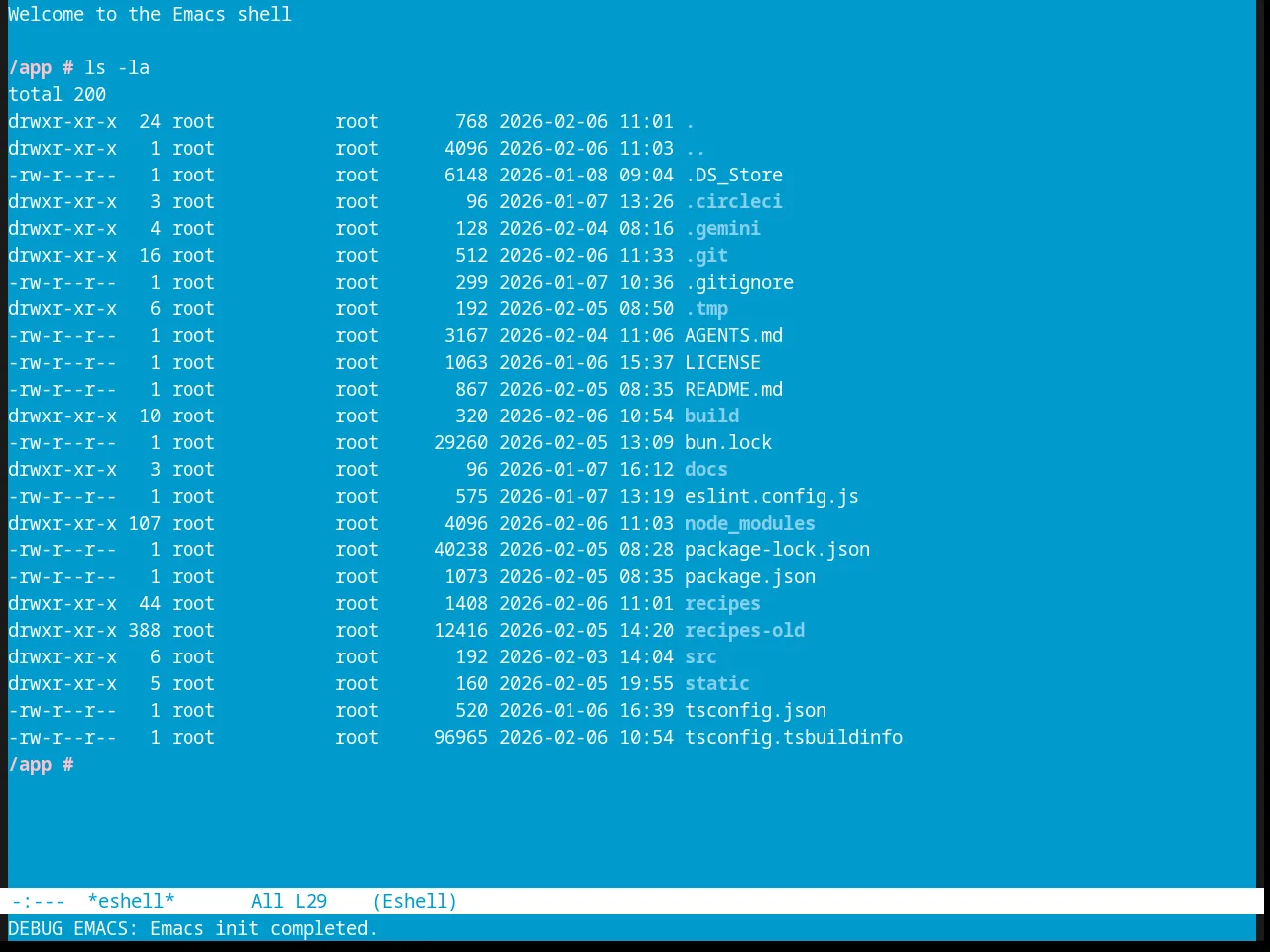Select the tsconfig.tsbuildinfo file name
Image resolution: width=1270 pixels, height=952 pixels.
coord(794,737)
